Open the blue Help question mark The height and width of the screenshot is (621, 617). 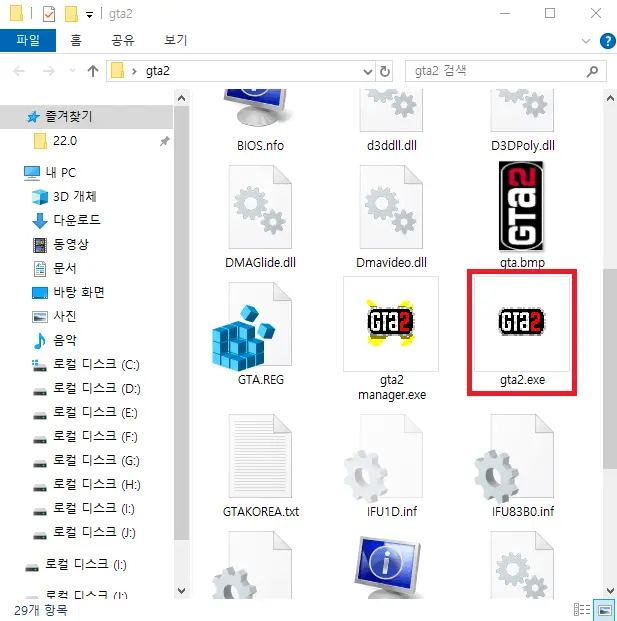click(607, 41)
